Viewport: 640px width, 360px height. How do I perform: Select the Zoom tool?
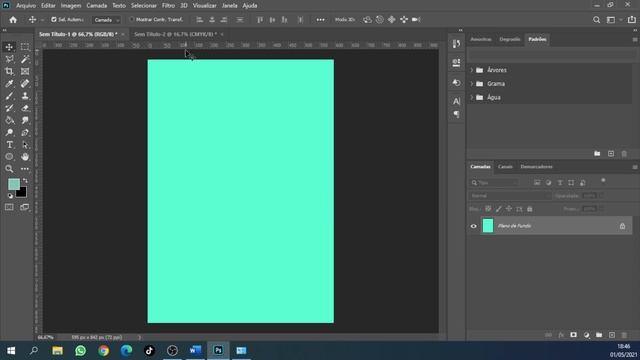coord(9,169)
